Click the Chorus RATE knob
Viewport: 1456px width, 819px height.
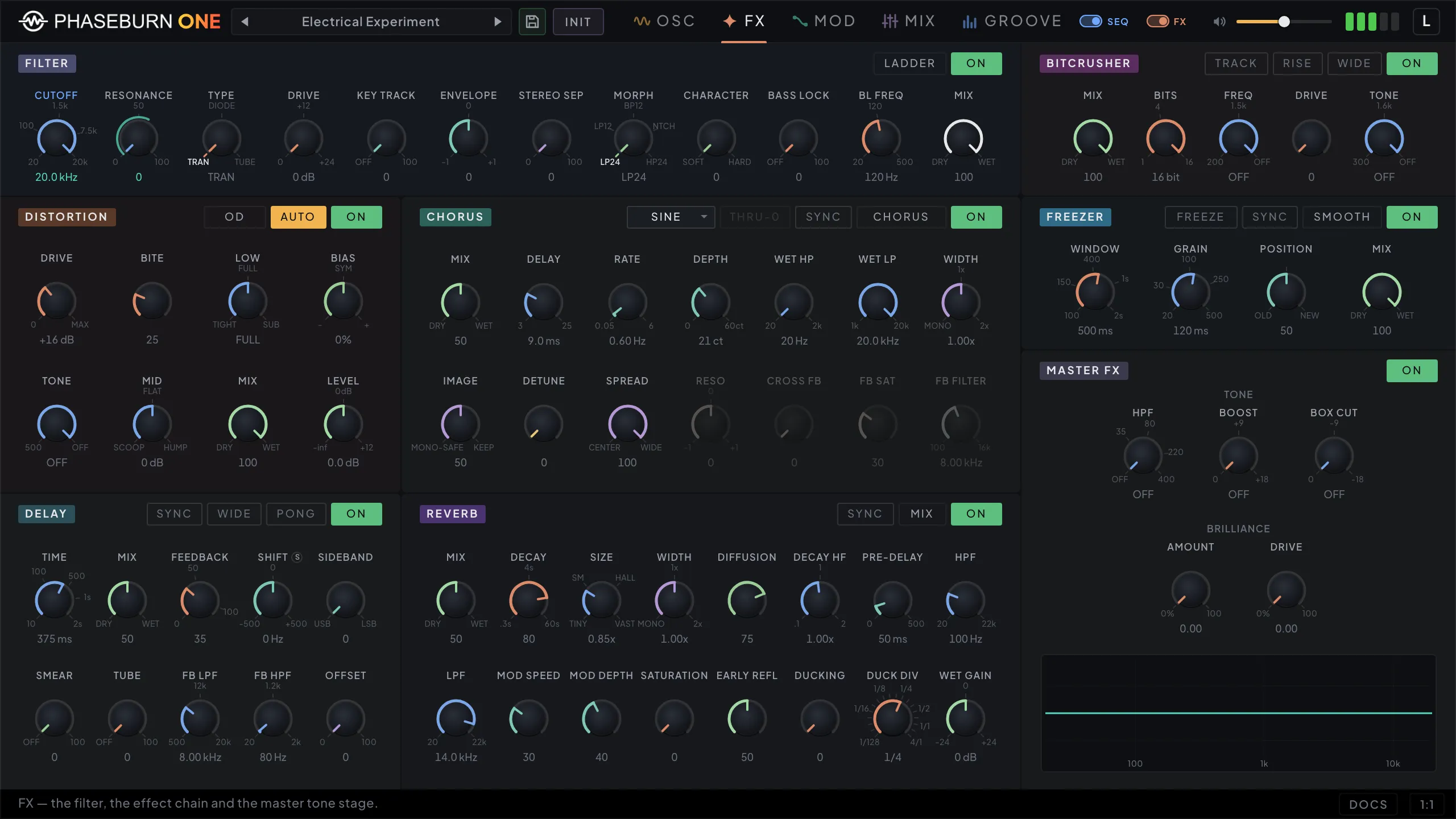pyautogui.click(x=627, y=302)
